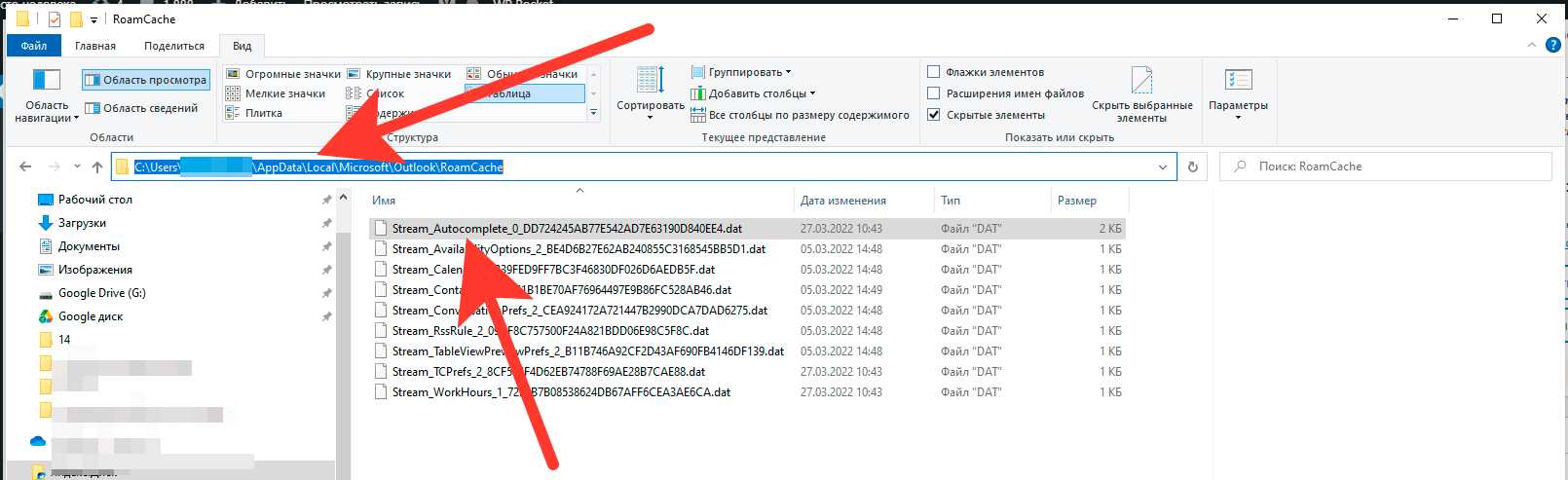
Task: Open the Группировать dropdown
Action: (741, 72)
